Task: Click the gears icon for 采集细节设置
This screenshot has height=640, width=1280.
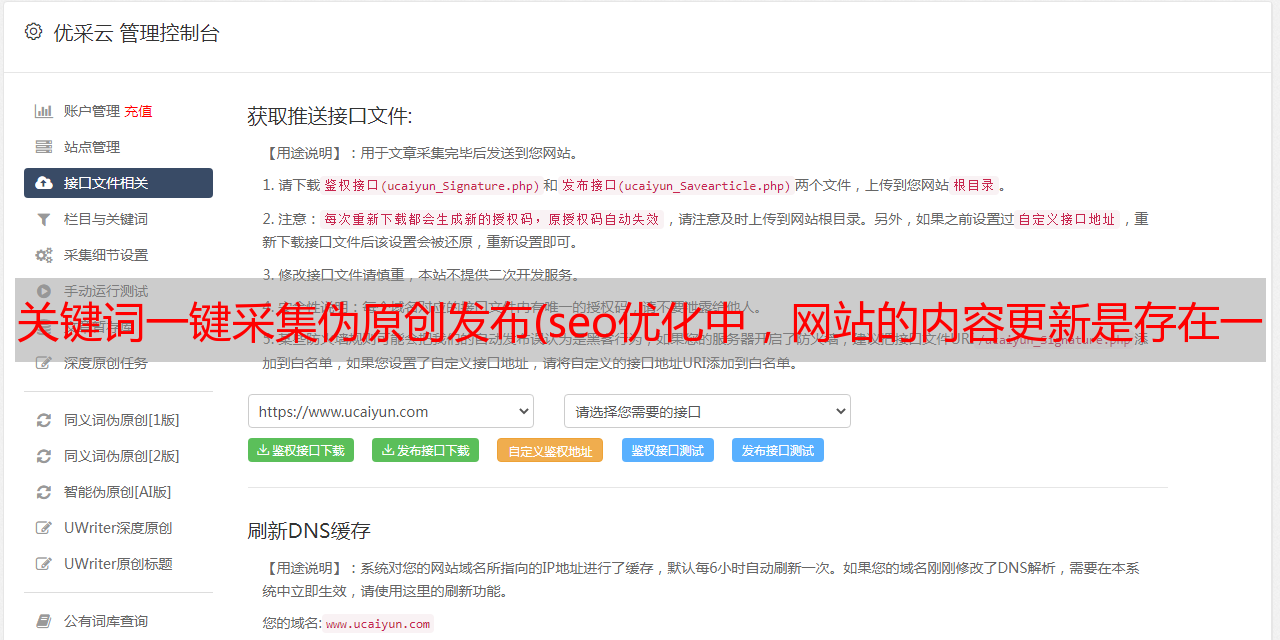Action: (x=44, y=255)
